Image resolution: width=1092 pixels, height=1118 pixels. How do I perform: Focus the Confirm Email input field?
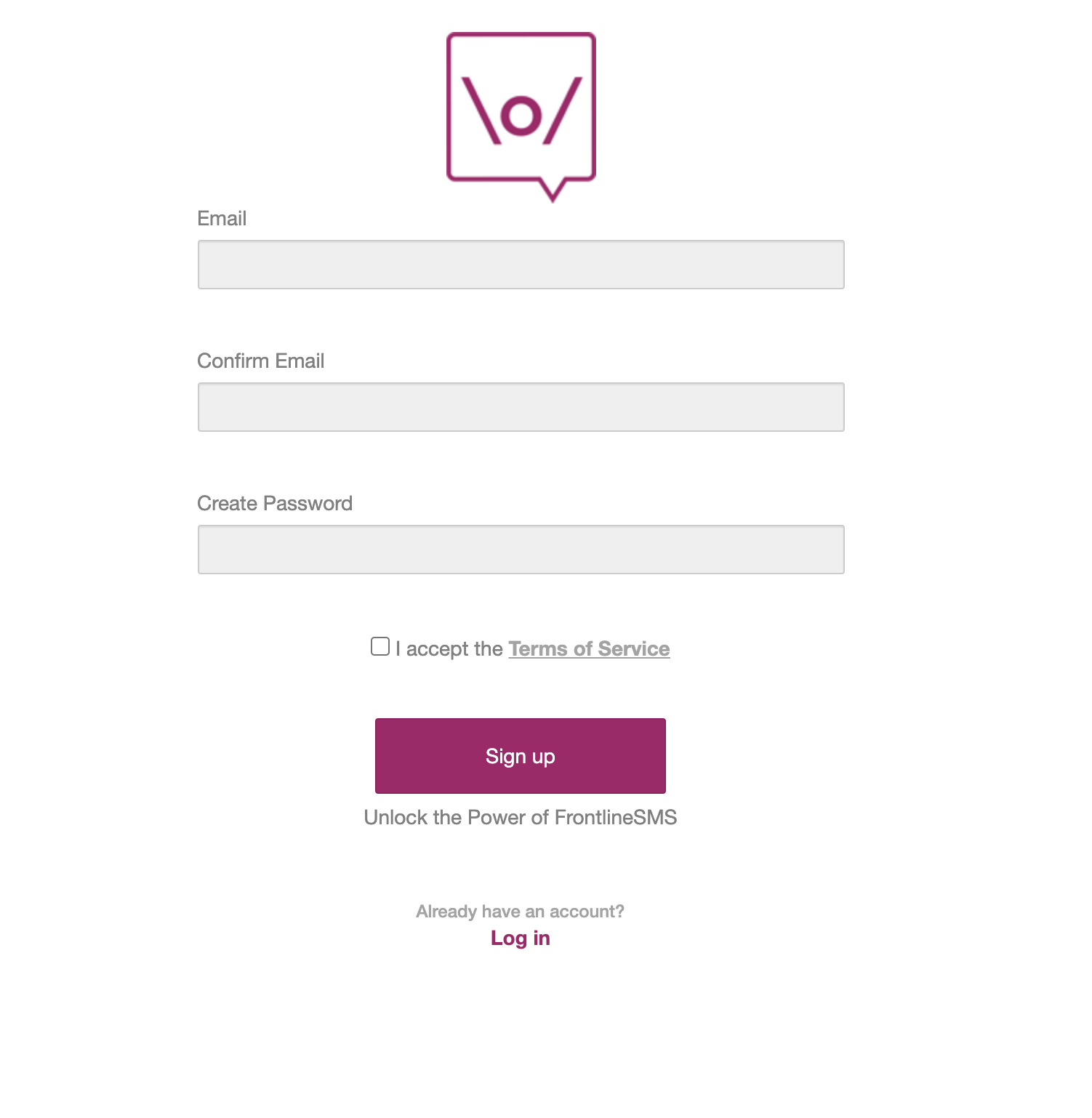(x=521, y=407)
